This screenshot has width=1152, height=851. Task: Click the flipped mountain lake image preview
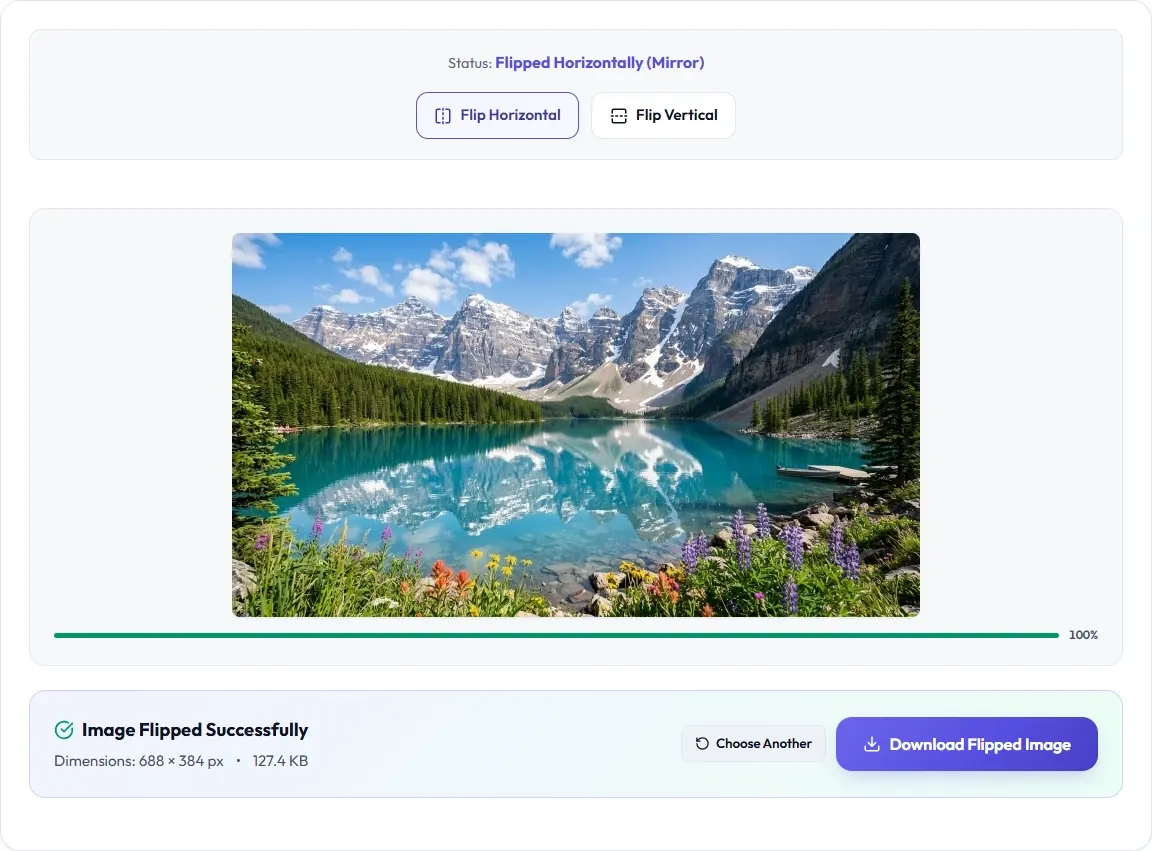coord(575,425)
